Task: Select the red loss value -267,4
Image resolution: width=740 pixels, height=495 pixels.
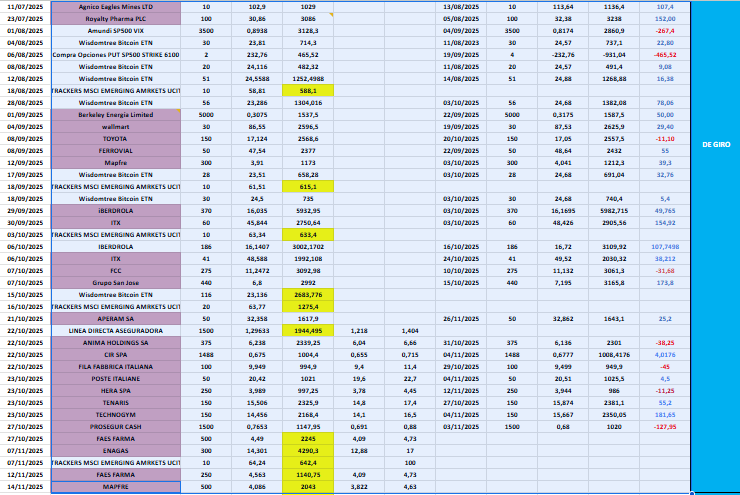Action: pos(665,31)
